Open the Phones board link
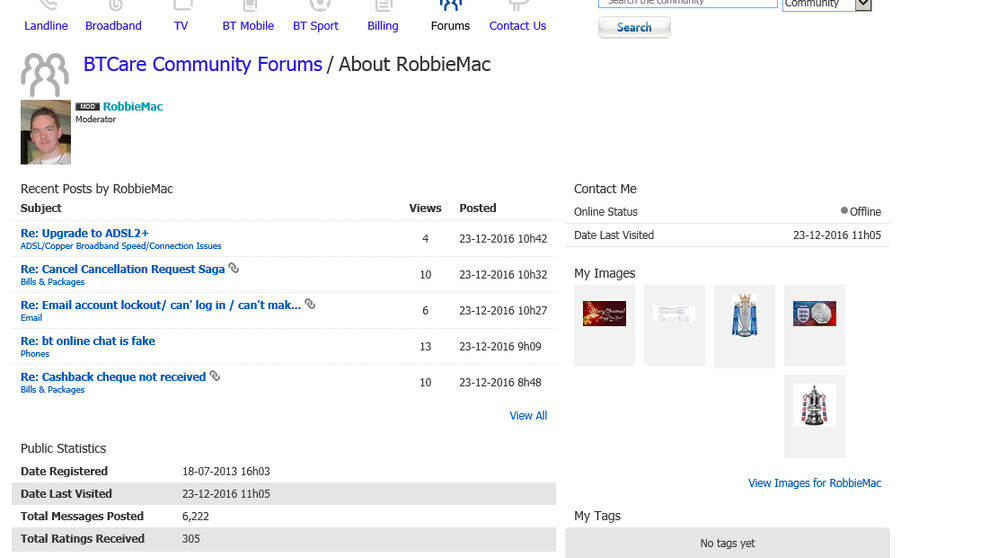Viewport: 998px width, 558px height. click(34, 354)
